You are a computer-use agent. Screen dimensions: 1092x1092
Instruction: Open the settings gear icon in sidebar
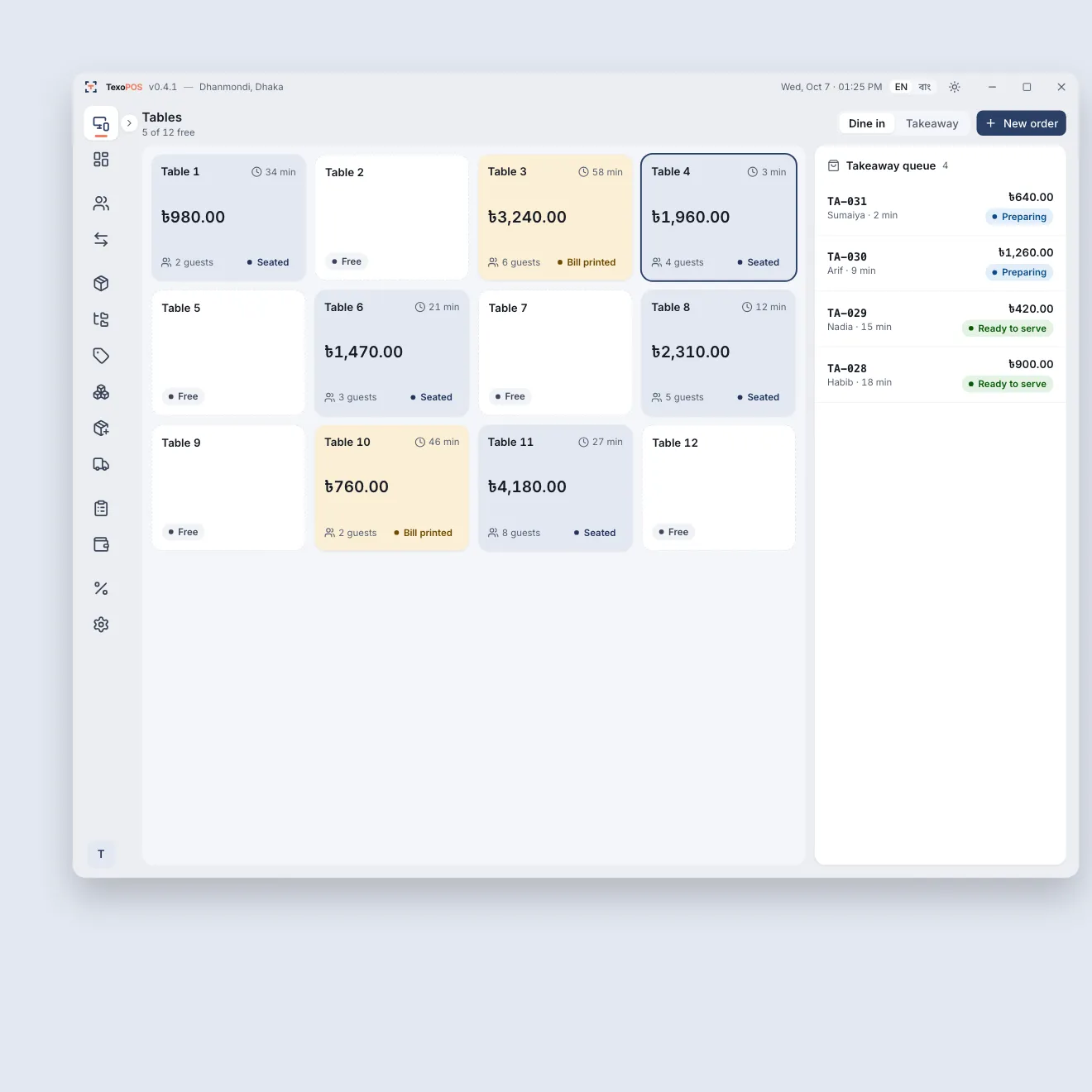101,625
